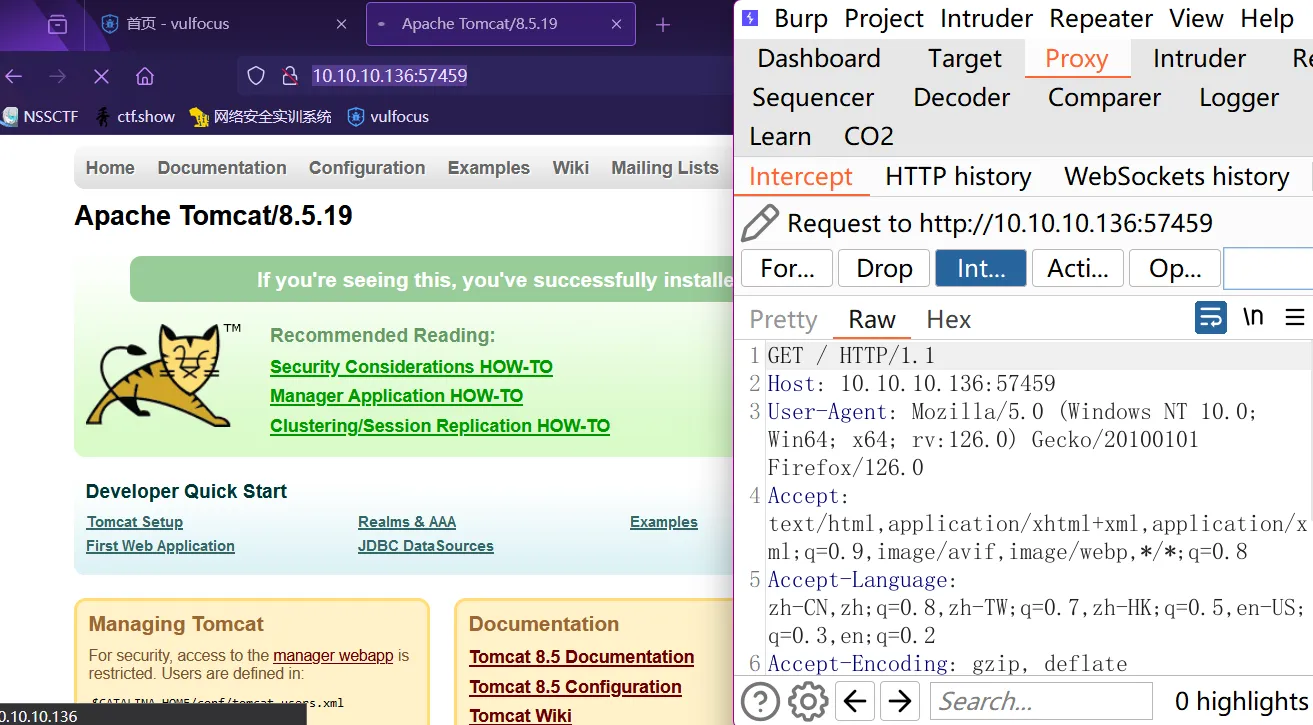Screen dimensions: 1313x725
Task: Toggle the Intercept is on button
Action: tap(980, 268)
